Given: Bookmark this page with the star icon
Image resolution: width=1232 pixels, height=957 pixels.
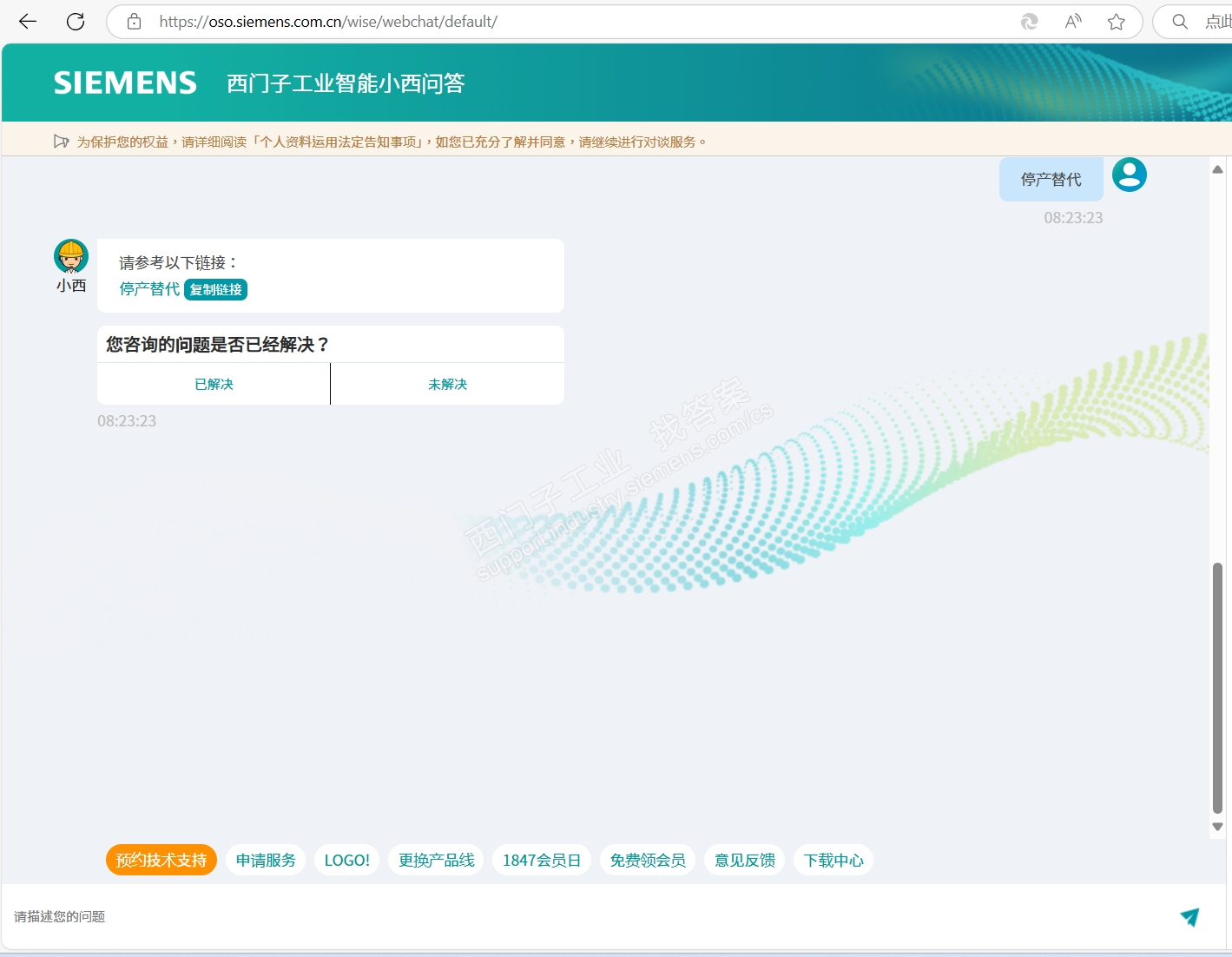Looking at the screenshot, I should (x=1117, y=22).
